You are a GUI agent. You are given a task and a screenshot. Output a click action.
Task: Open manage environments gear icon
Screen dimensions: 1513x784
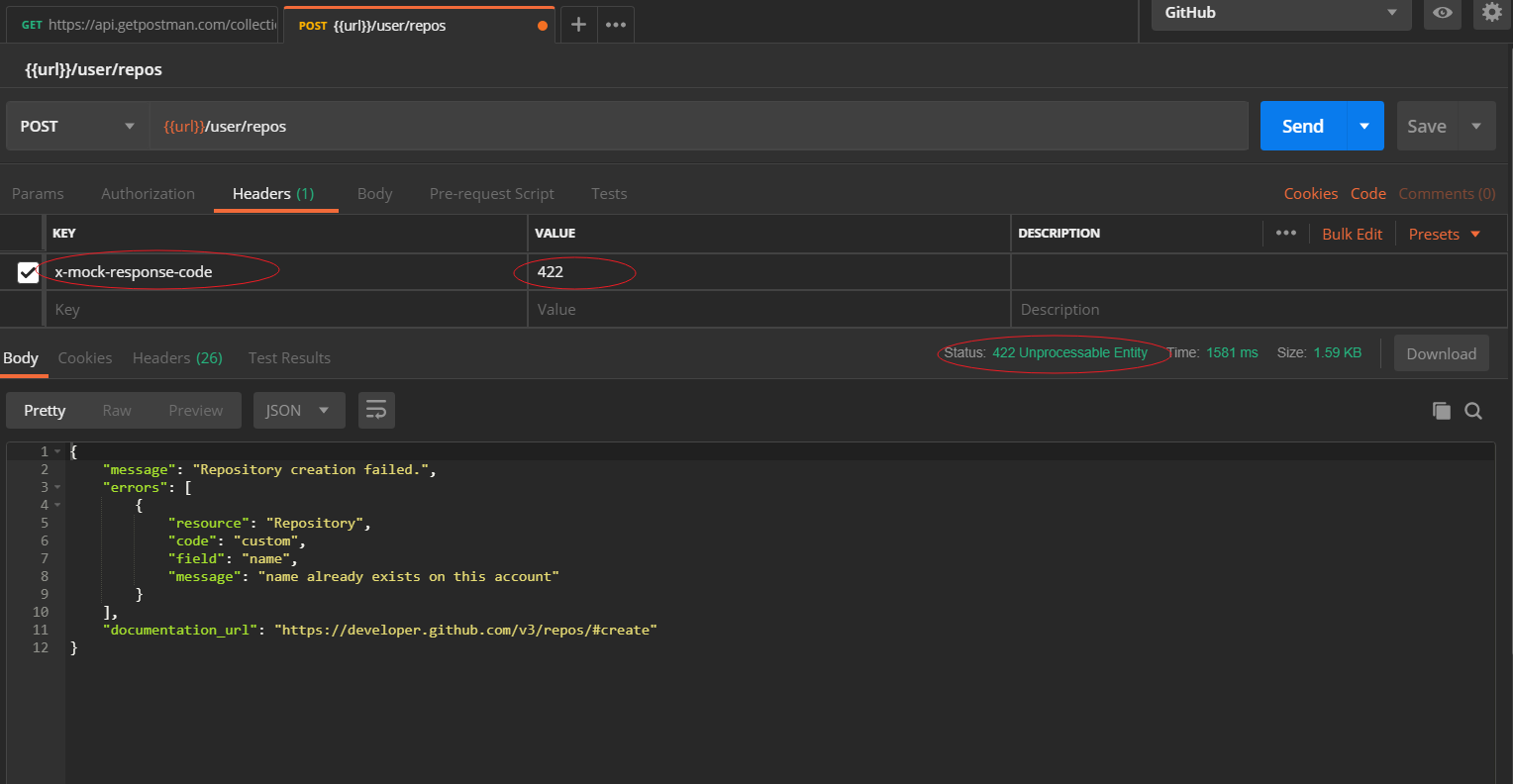1491,13
